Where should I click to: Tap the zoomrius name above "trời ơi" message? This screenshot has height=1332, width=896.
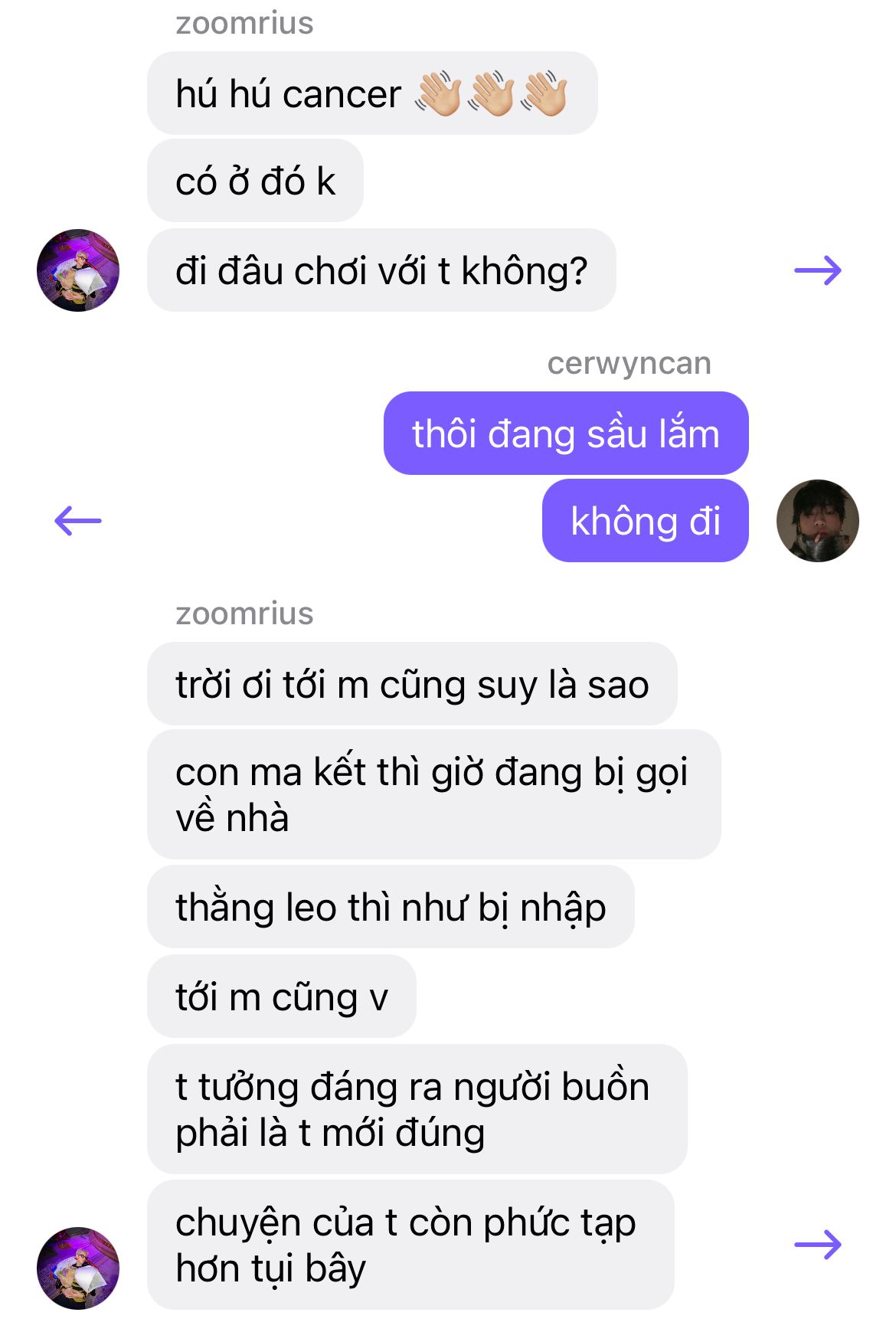244,614
